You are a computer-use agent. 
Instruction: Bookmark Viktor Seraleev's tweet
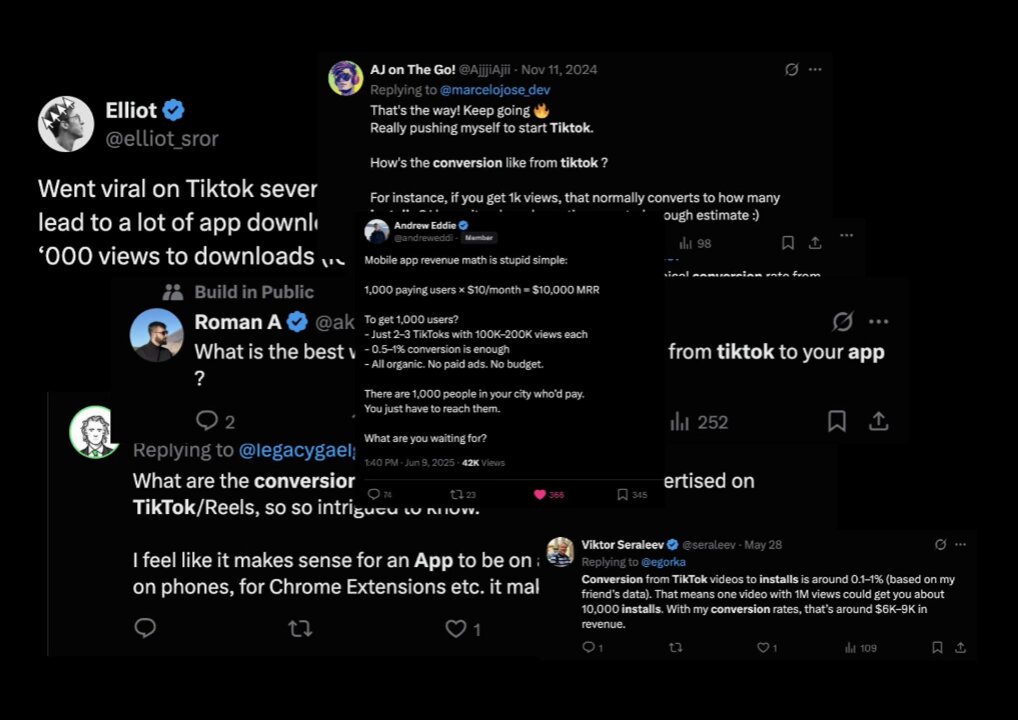(937, 648)
